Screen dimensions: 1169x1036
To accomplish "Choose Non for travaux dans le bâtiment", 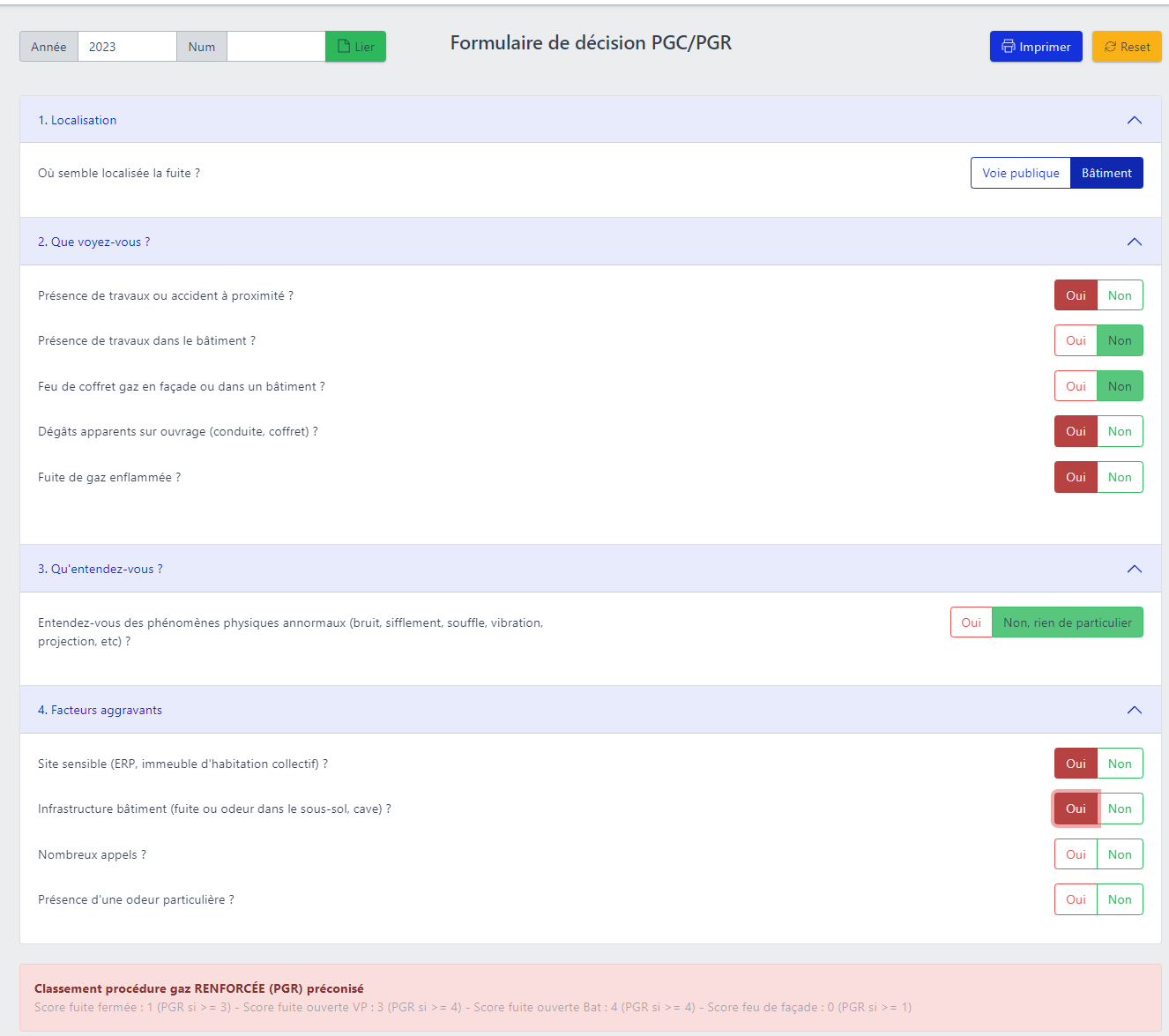I will point(1120,340).
